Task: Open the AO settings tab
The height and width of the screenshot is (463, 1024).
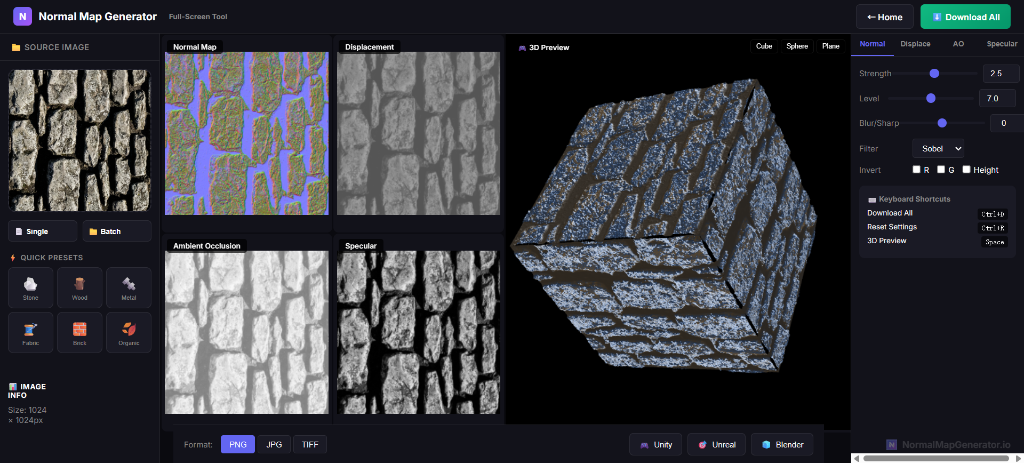Action: pos(958,44)
